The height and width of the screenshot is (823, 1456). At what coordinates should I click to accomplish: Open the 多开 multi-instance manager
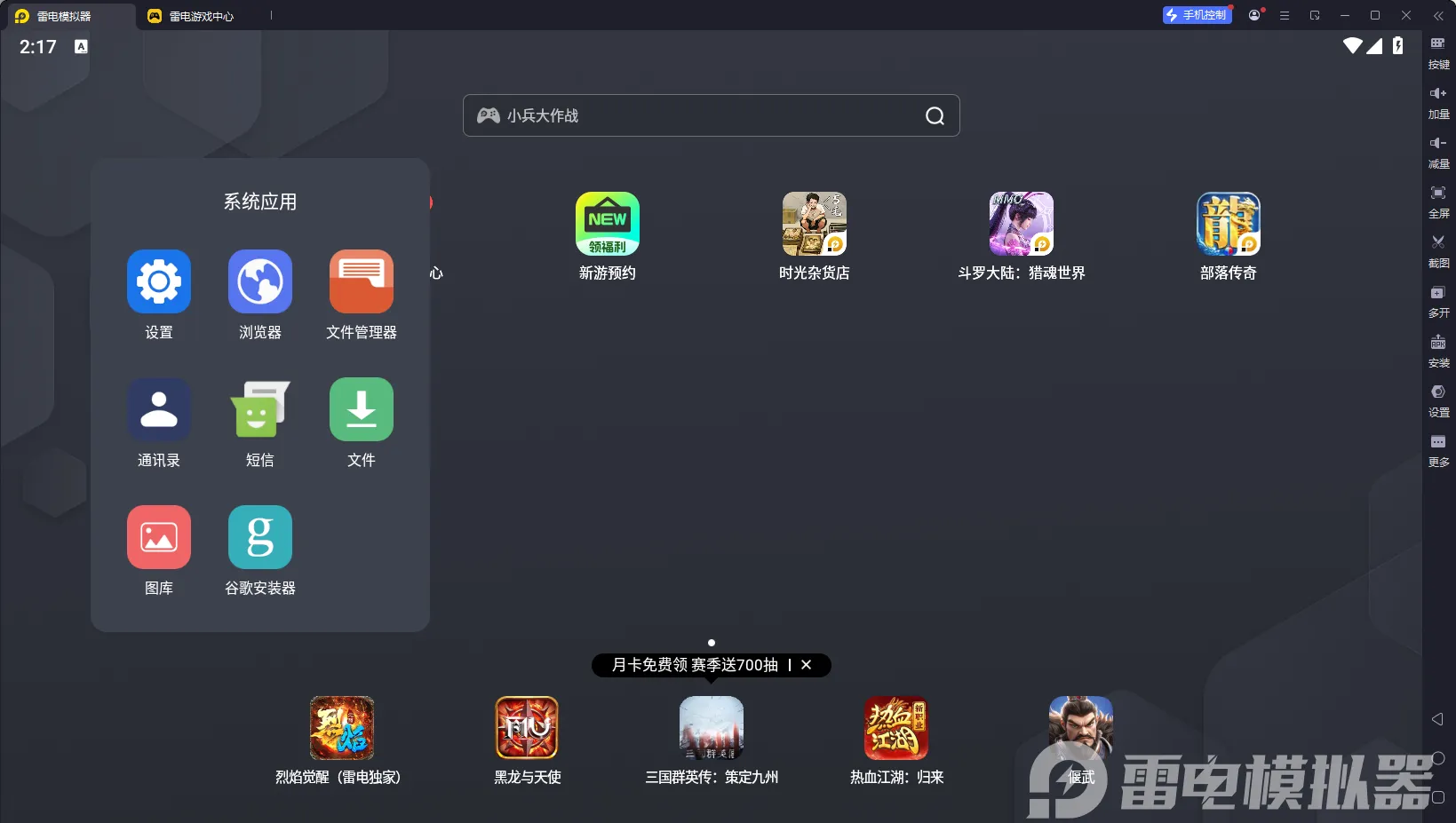tap(1439, 302)
